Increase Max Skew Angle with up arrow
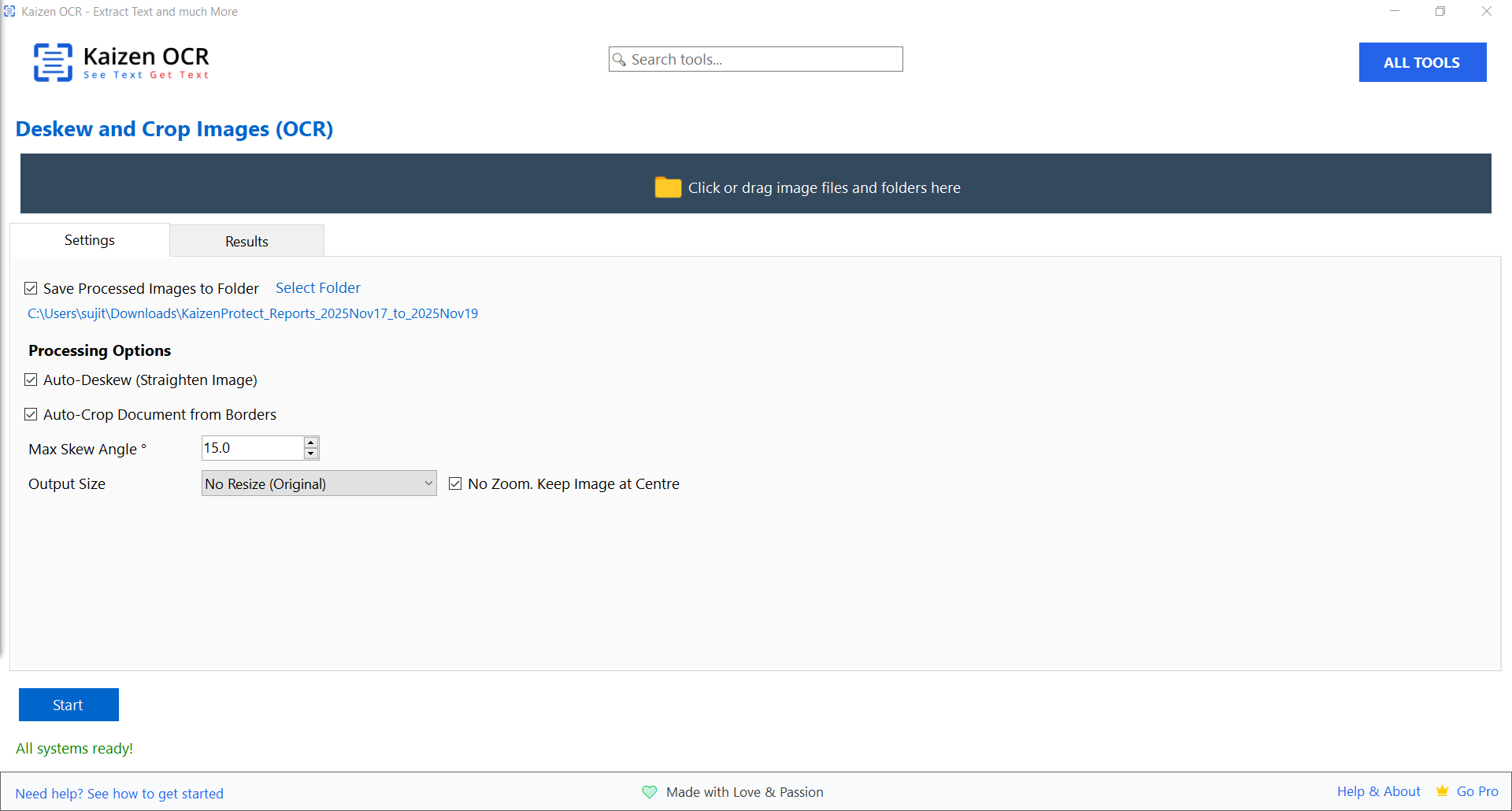 click(311, 443)
